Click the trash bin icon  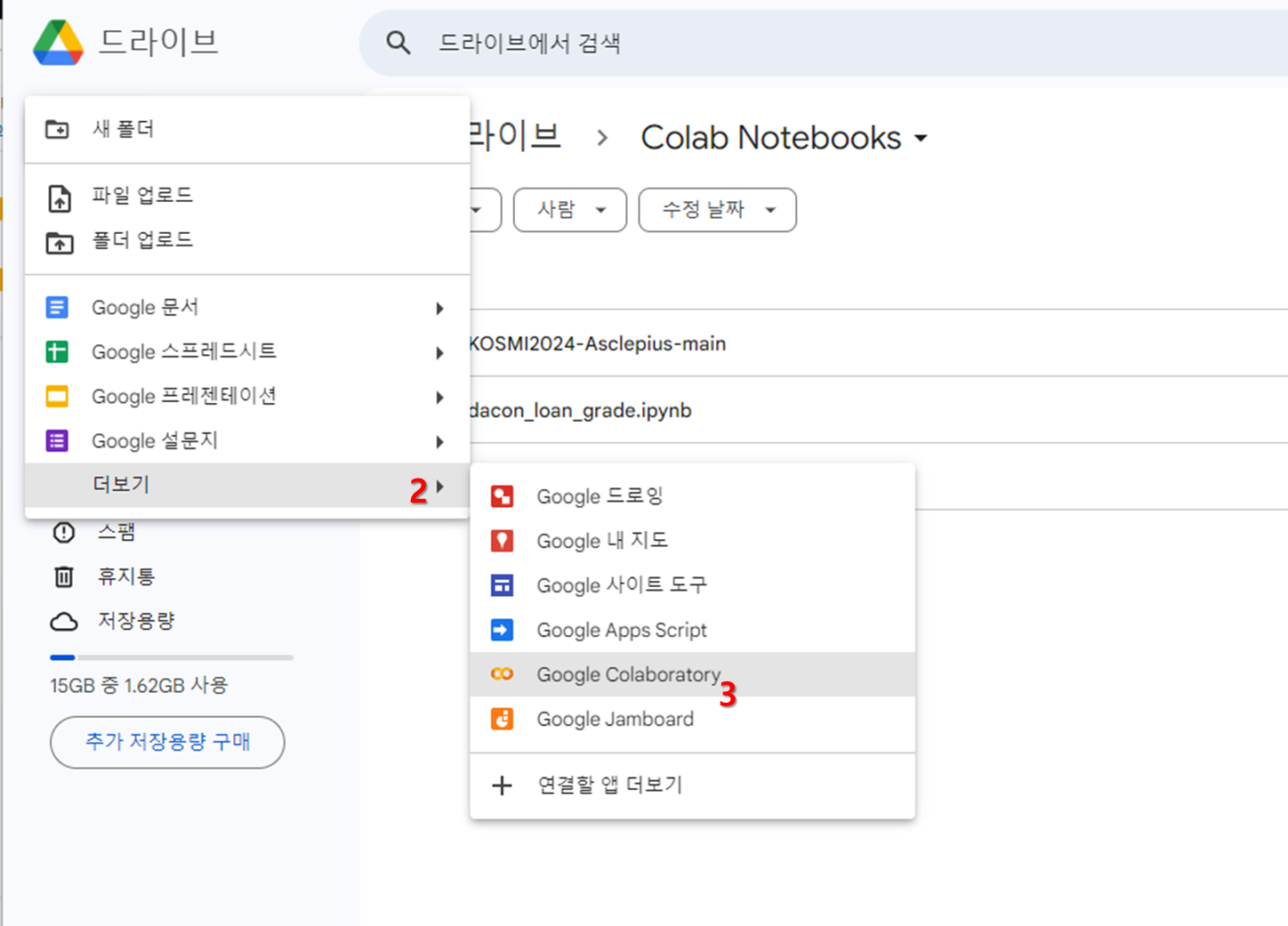coord(64,576)
